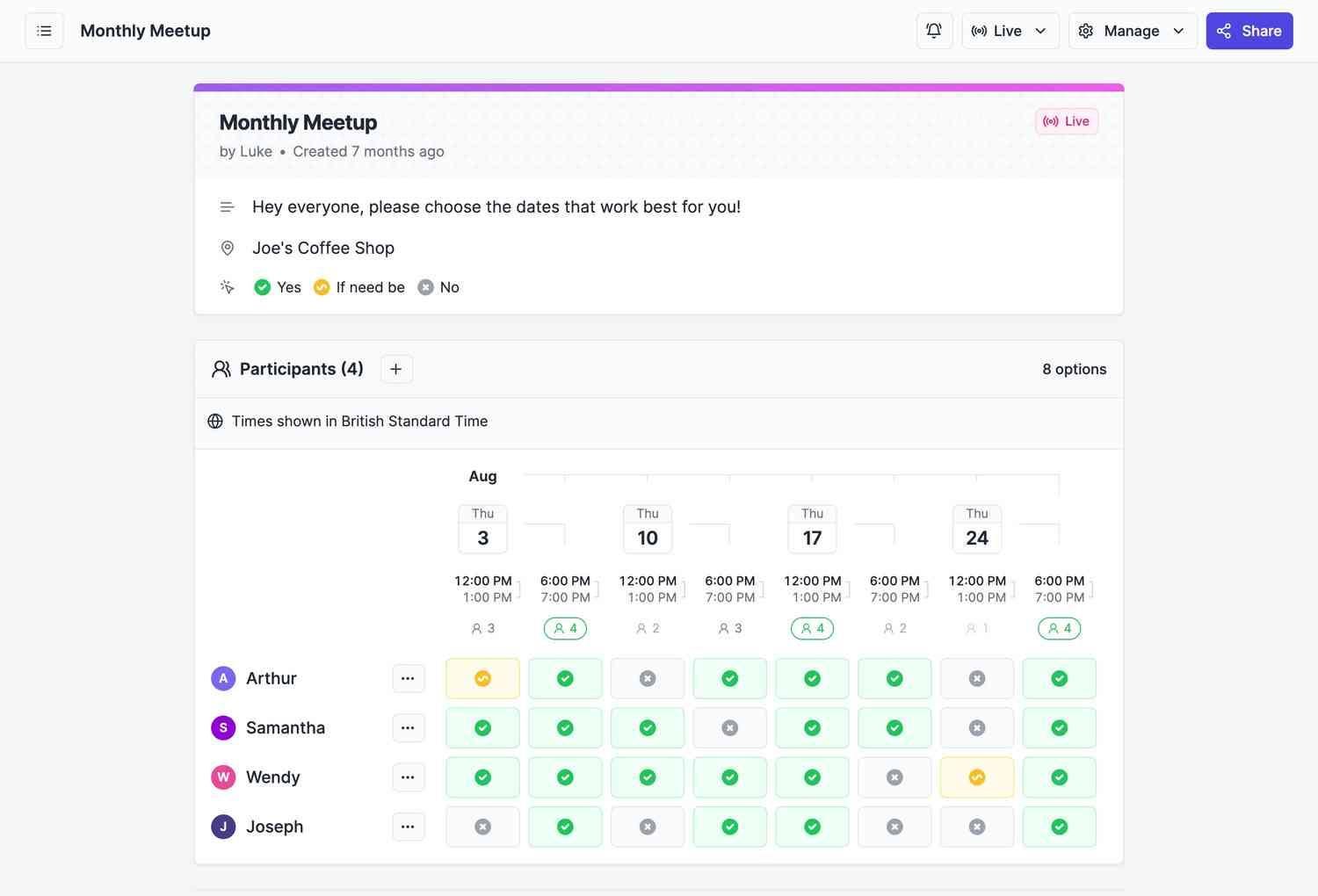Open Wendy's three-dot options menu
The image size is (1318, 896).
click(408, 777)
